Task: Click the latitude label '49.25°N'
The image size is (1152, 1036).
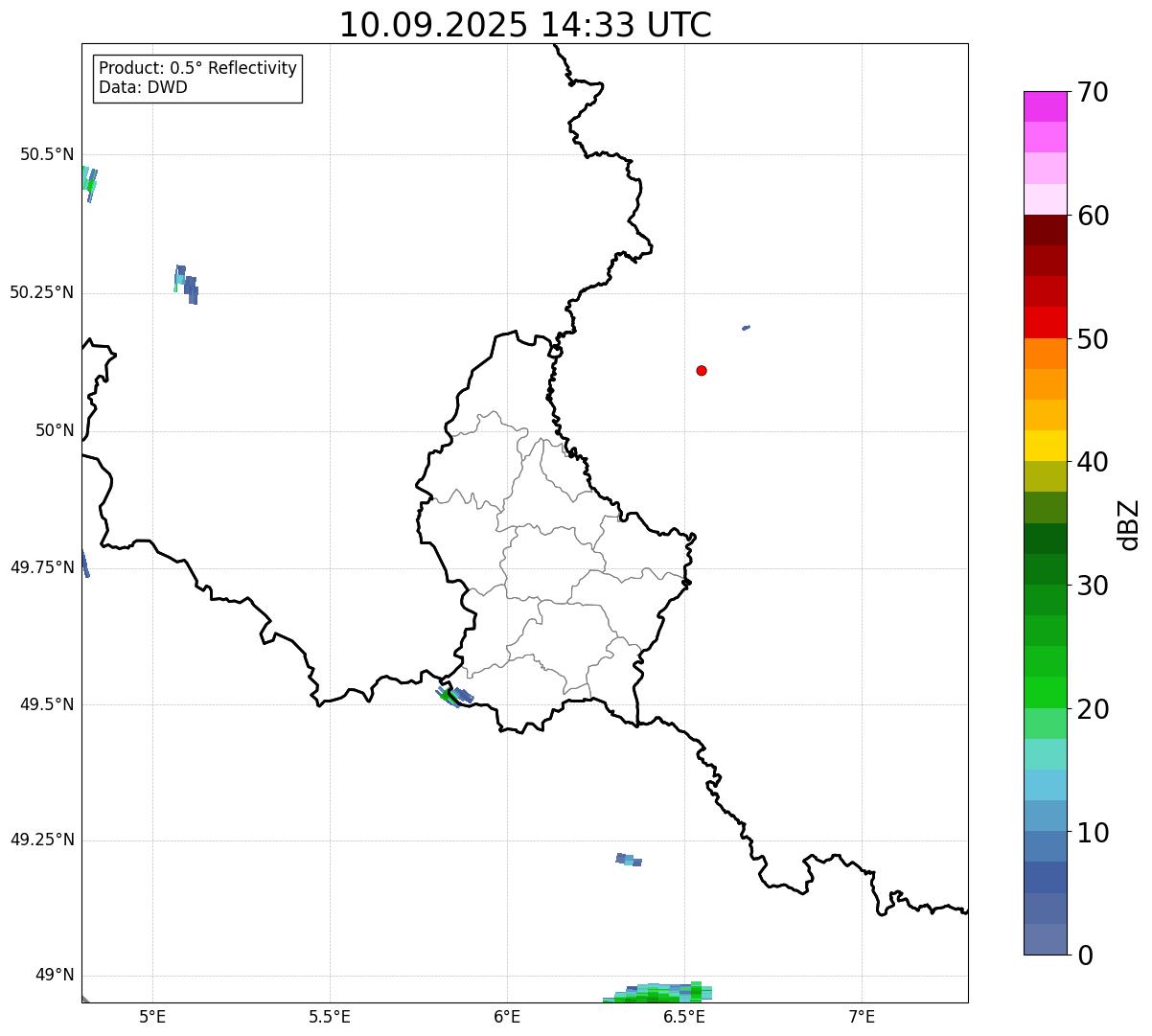Action: tap(41, 840)
